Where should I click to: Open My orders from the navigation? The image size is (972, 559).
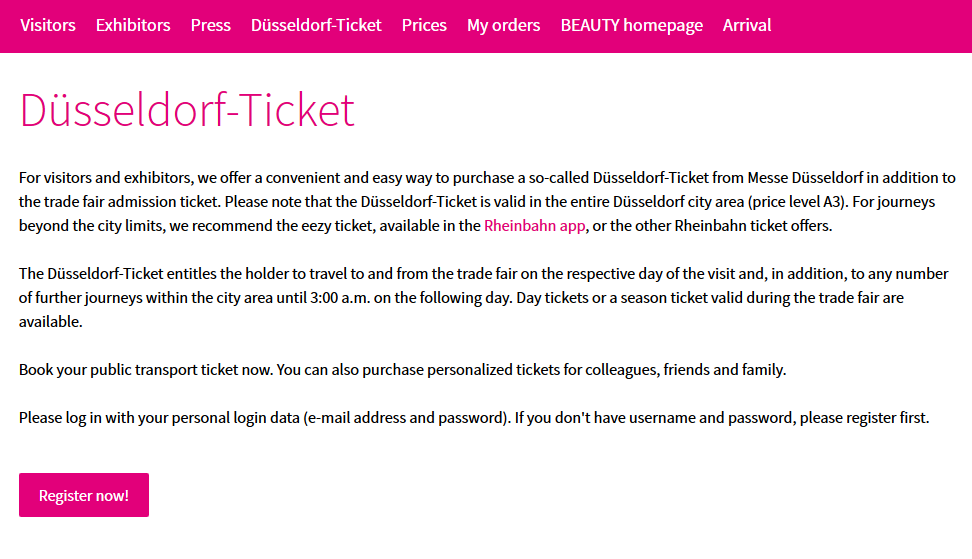[x=503, y=25]
